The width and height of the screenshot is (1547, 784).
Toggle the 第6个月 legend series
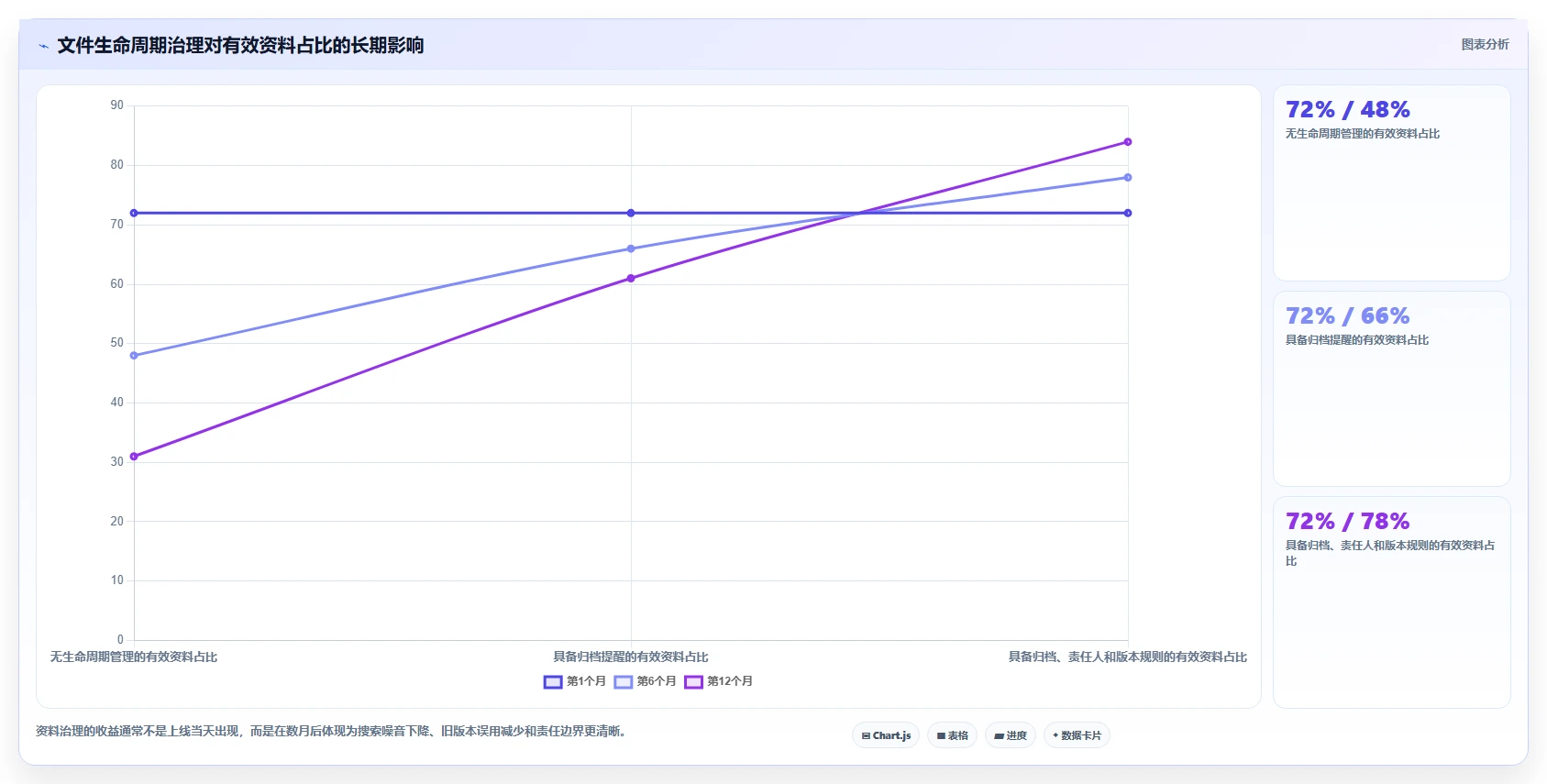pos(646,681)
